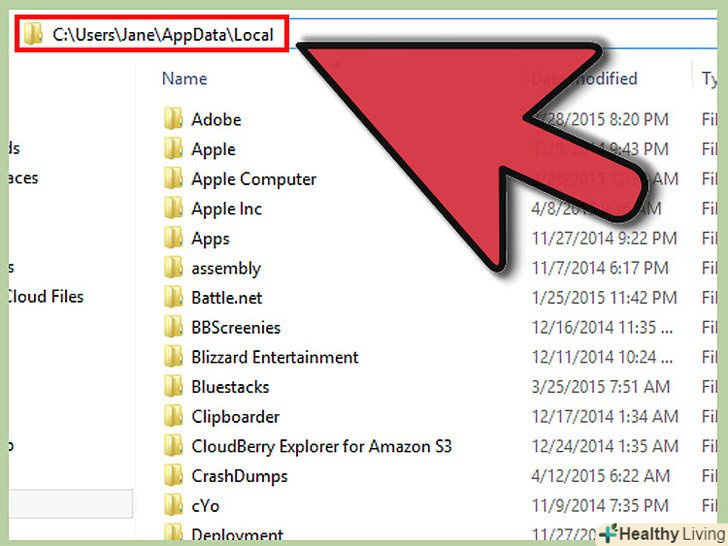
Task: Select the Apple Inc folder name
Action: [x=227, y=209]
